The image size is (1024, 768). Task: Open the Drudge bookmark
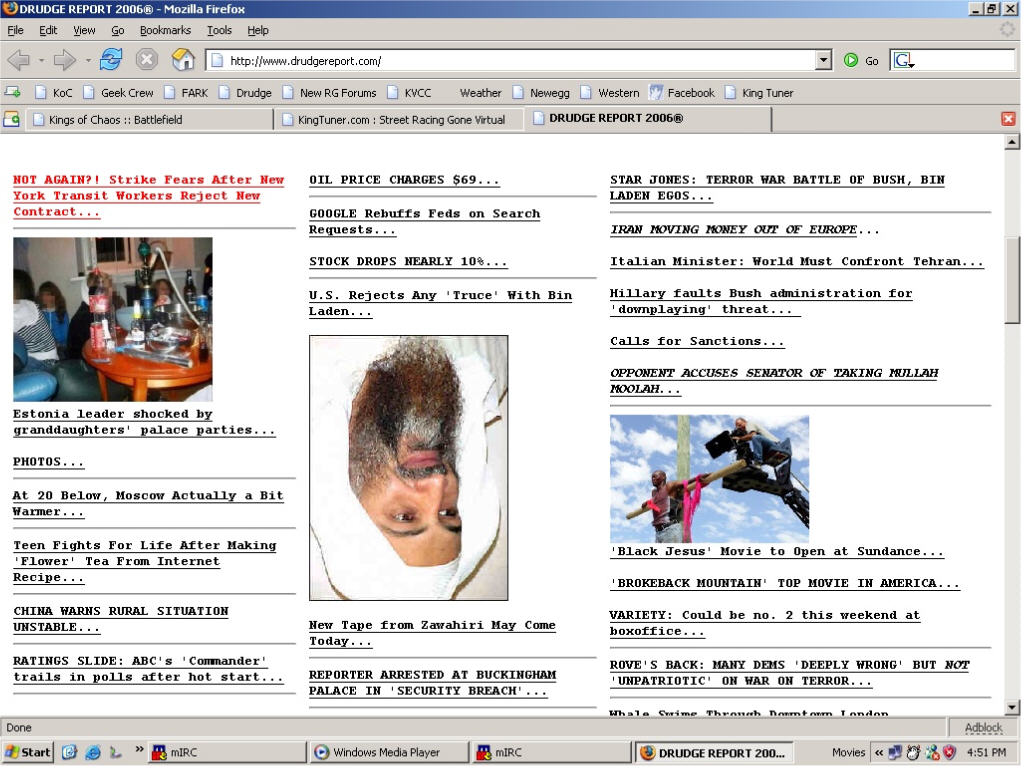[246, 93]
